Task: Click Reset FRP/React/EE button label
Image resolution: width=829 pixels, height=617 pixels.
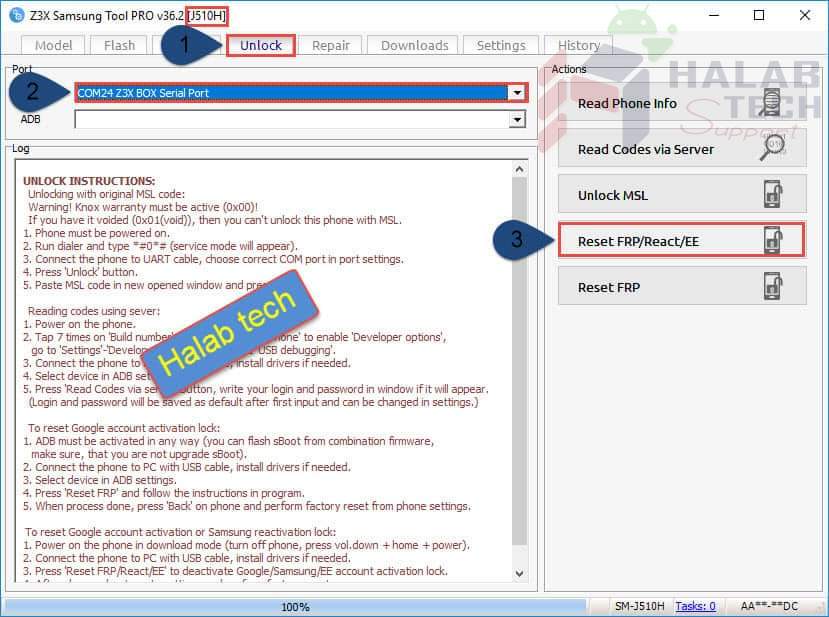Action: point(638,242)
